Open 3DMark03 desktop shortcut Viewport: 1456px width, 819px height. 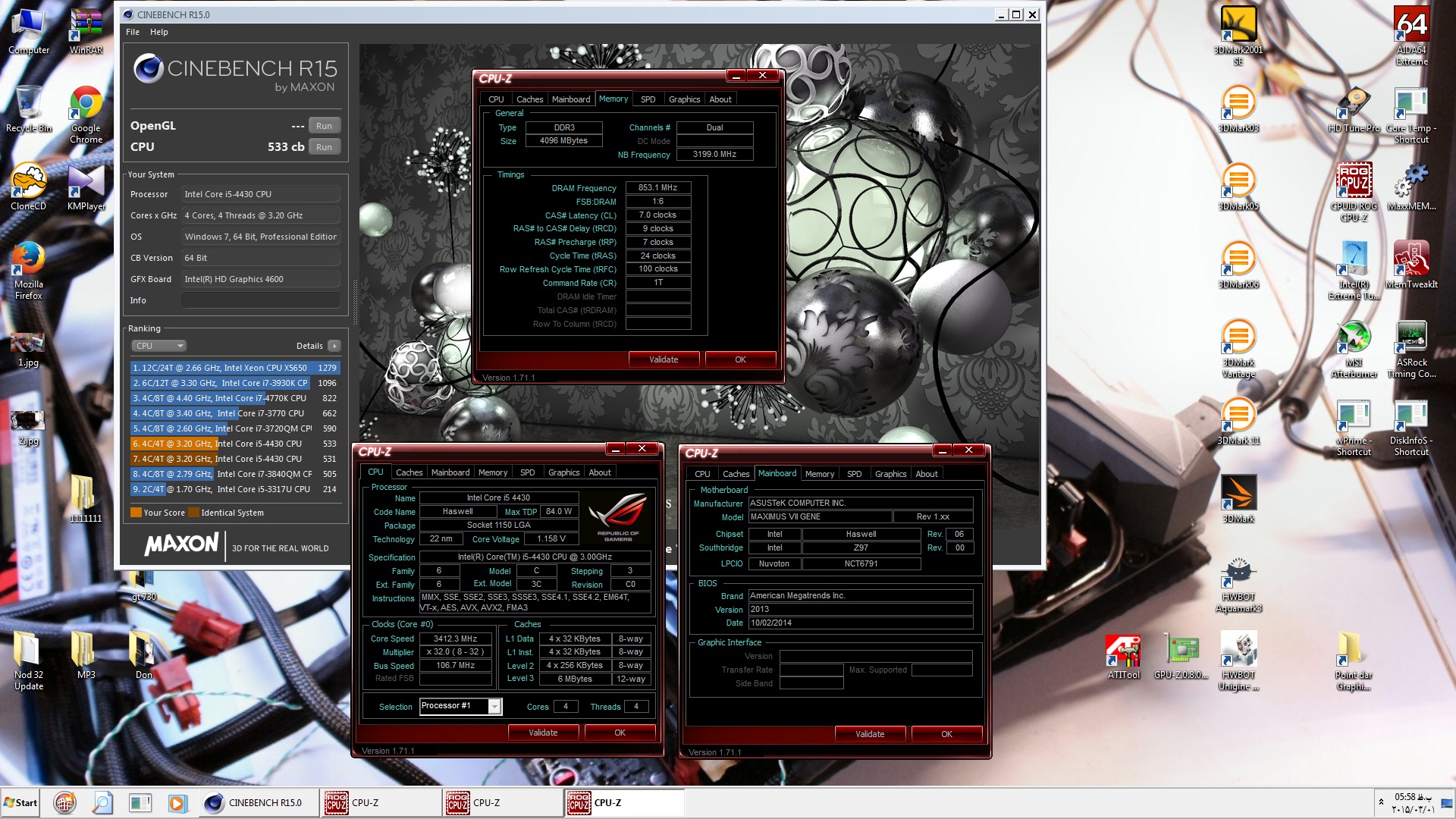click(1238, 108)
